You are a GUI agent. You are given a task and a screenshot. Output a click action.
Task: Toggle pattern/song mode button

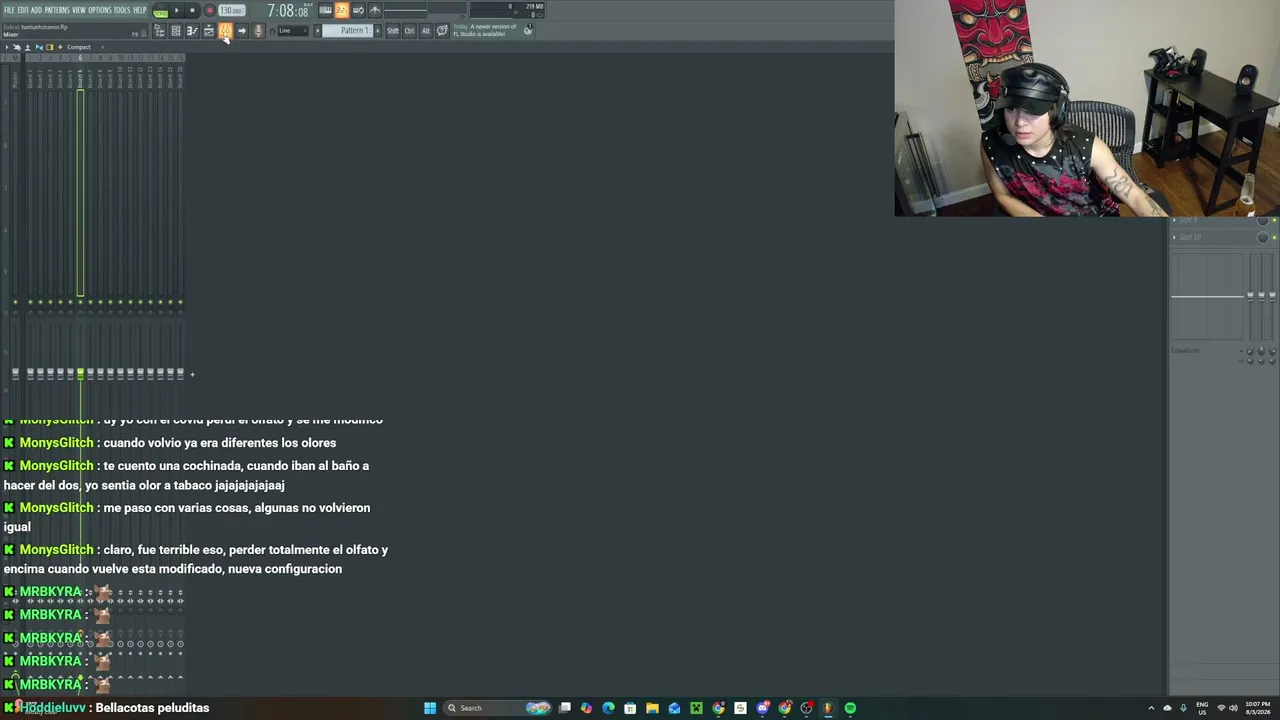coord(160,11)
